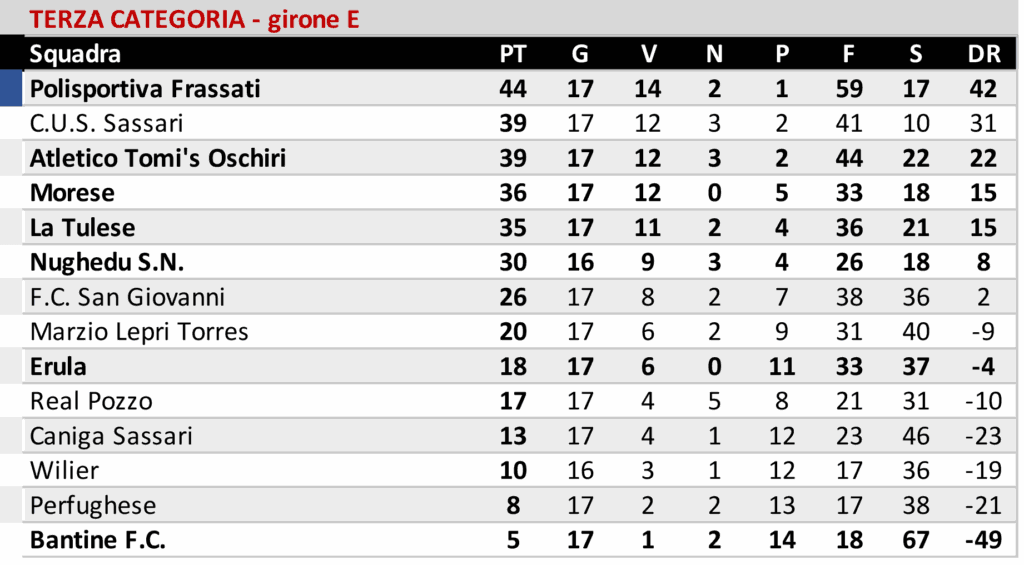Image resolution: width=1024 pixels, height=565 pixels.
Task: Select the Erula team name
Action: (x=58, y=366)
